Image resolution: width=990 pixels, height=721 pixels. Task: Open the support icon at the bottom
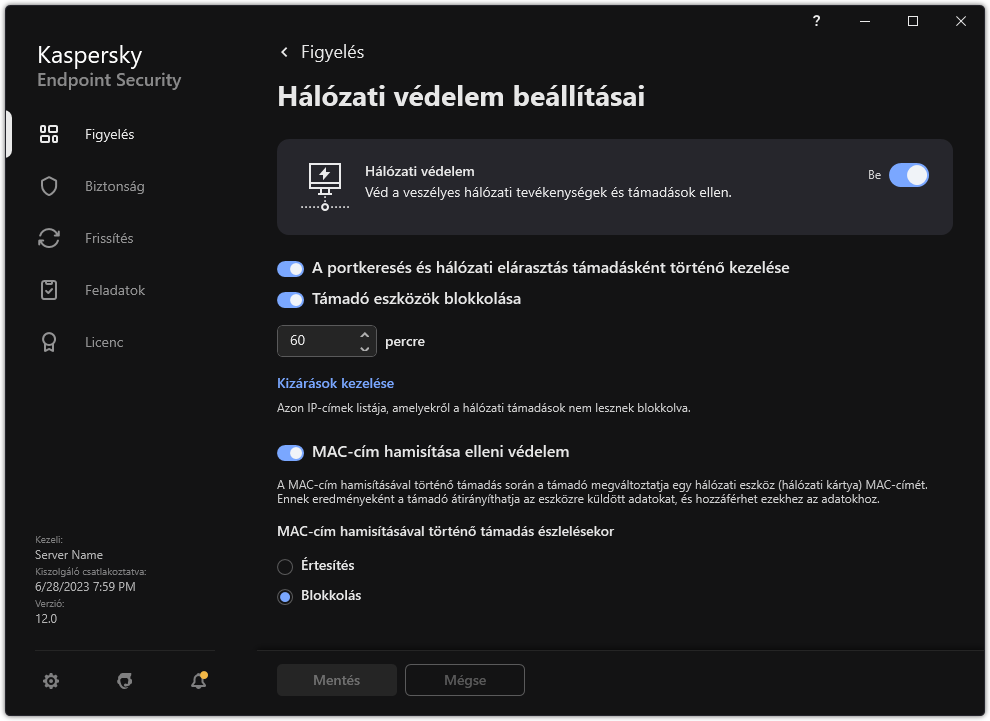coord(124,680)
